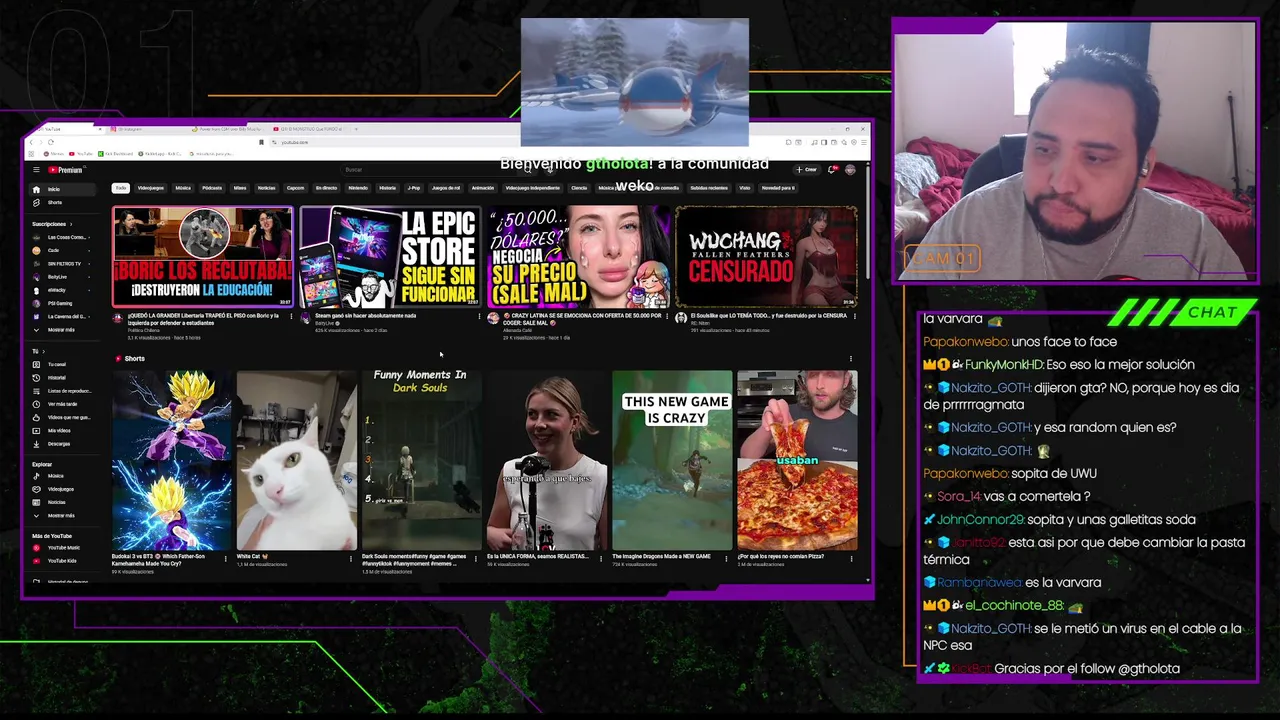Open Descargas in the sidebar
1280x720 pixels.
(62, 443)
